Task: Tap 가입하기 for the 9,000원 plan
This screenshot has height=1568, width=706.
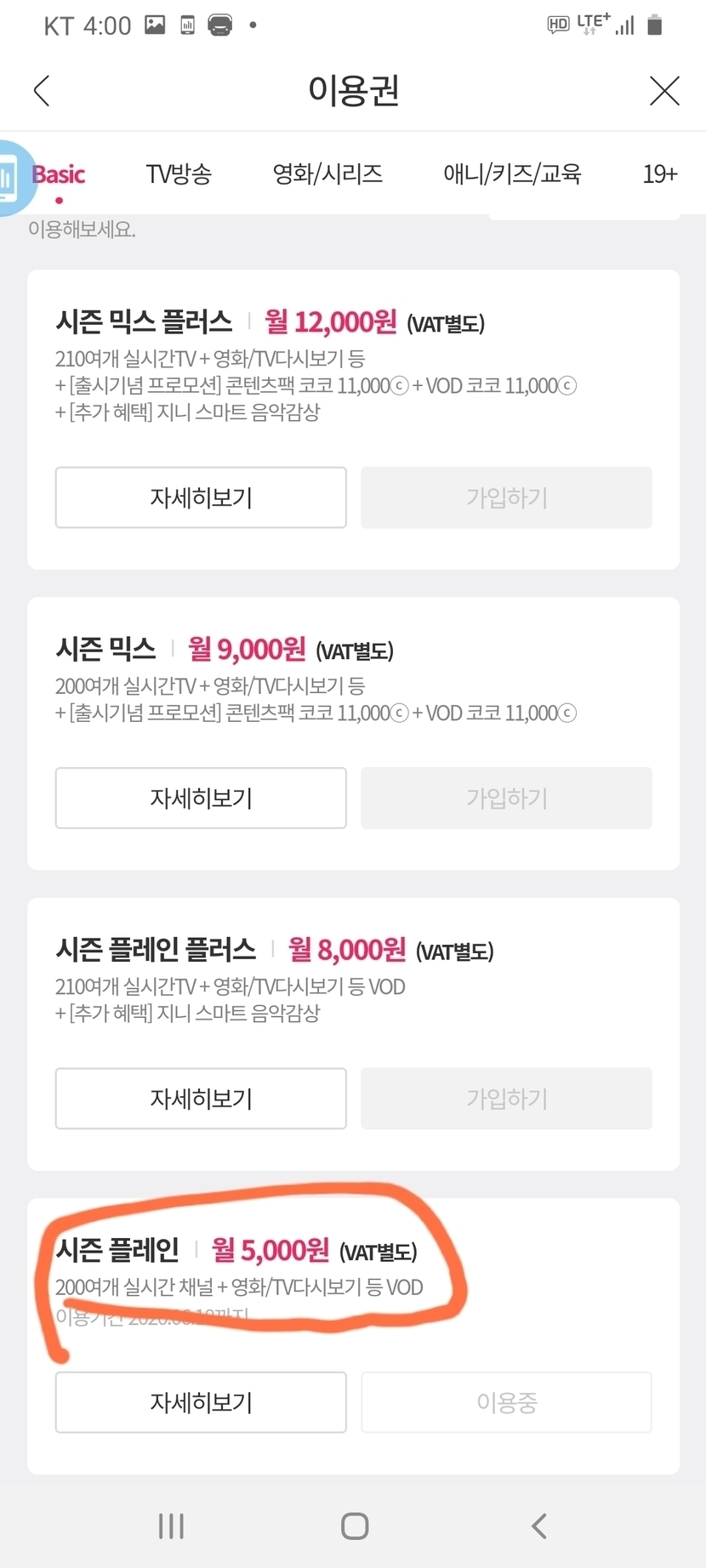Action: tap(506, 798)
